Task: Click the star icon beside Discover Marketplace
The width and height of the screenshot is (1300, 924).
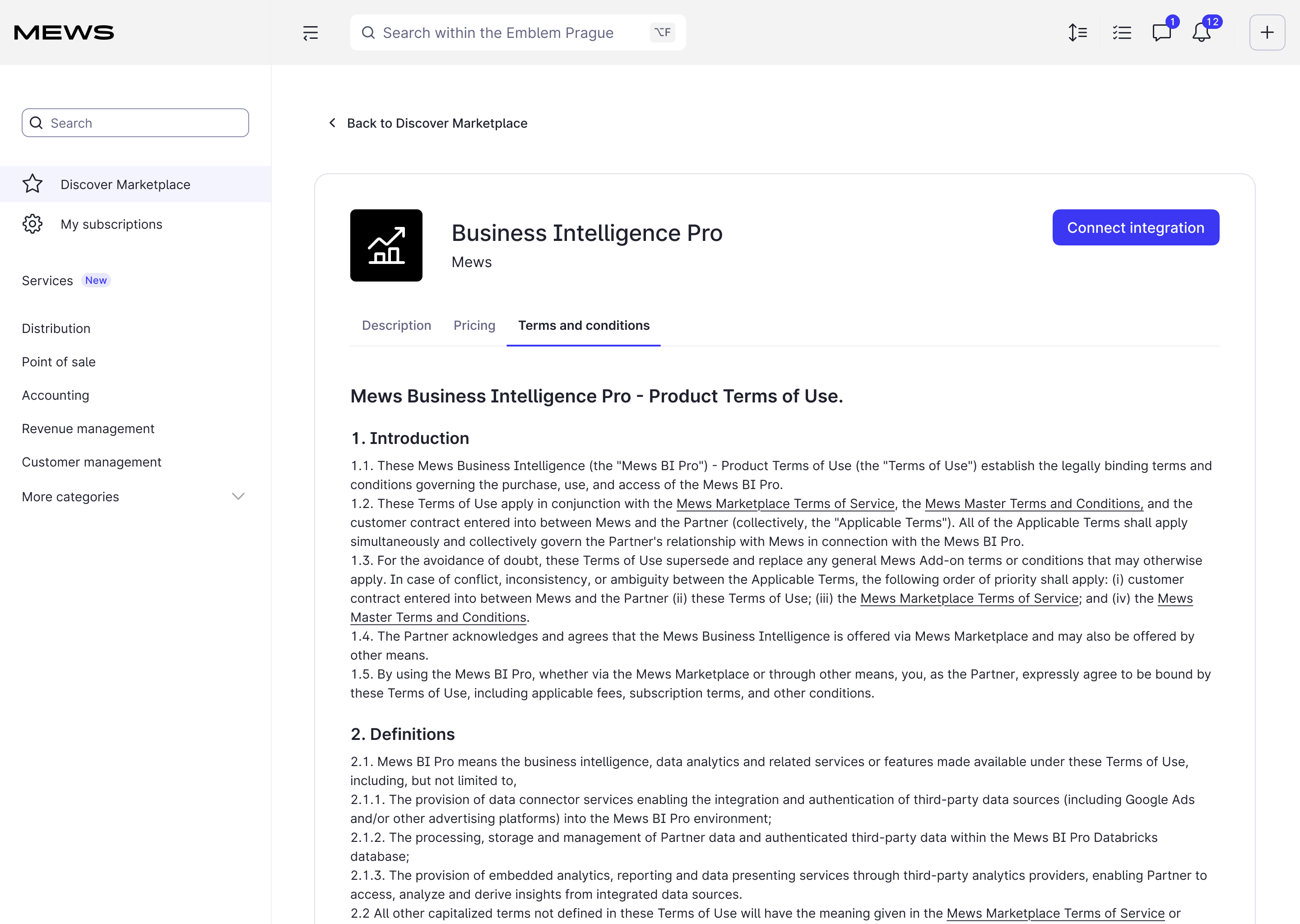Action: coord(32,184)
